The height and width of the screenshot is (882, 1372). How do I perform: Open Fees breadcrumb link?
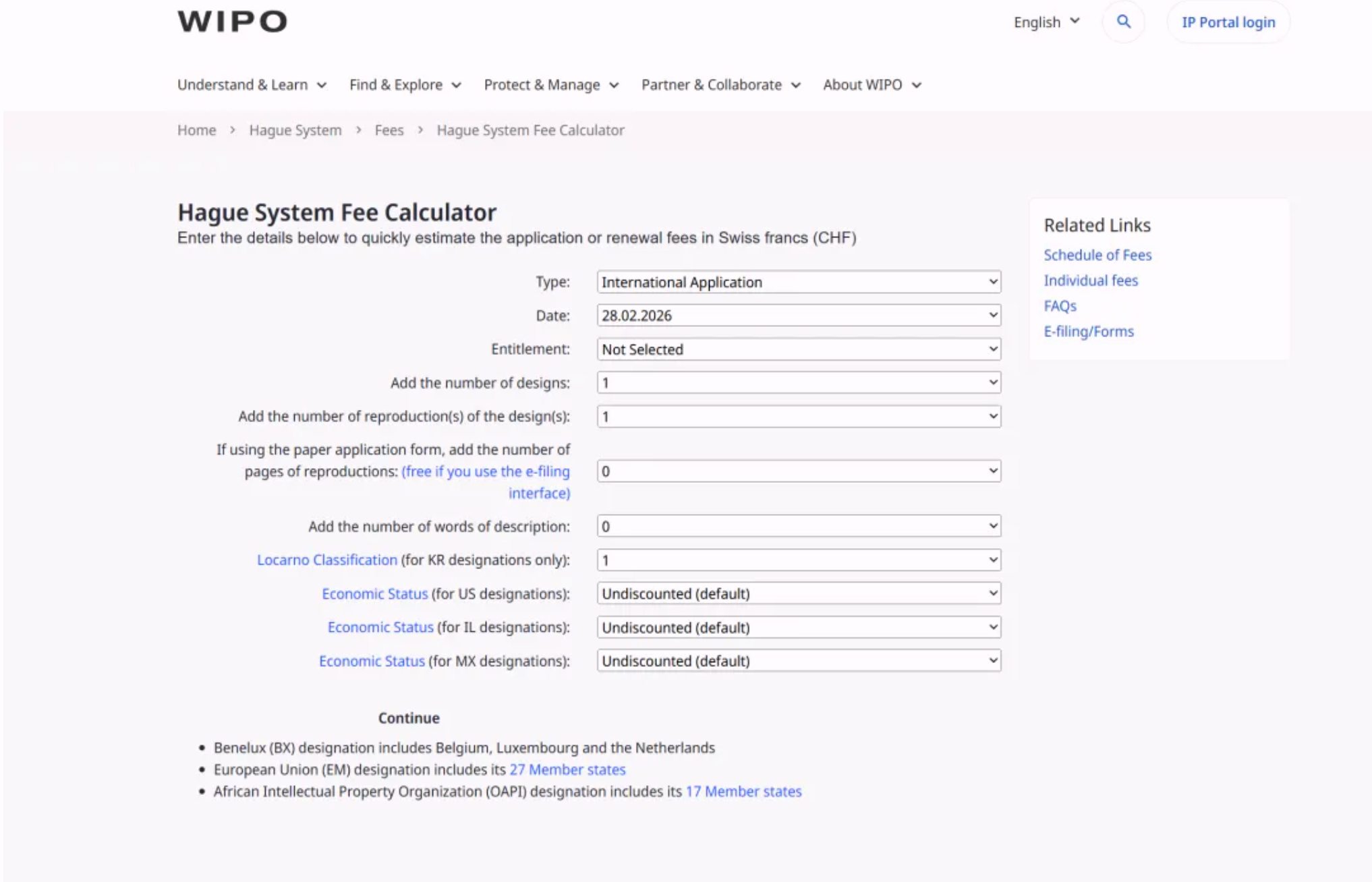(x=389, y=130)
